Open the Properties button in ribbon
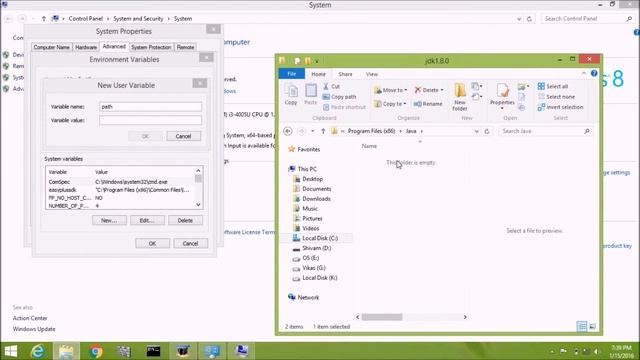Viewport: 640px width, 360px height. [x=502, y=96]
